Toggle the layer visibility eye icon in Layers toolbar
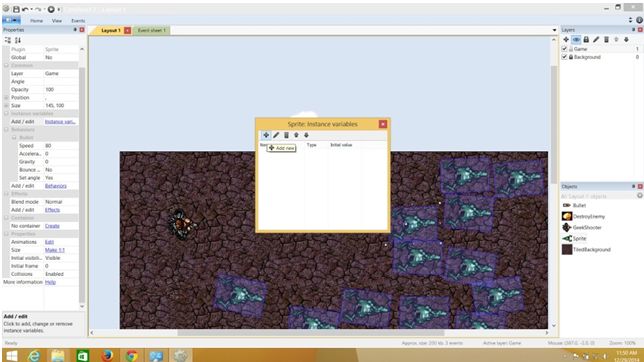Viewport: 644px width, 362px height. click(576, 39)
